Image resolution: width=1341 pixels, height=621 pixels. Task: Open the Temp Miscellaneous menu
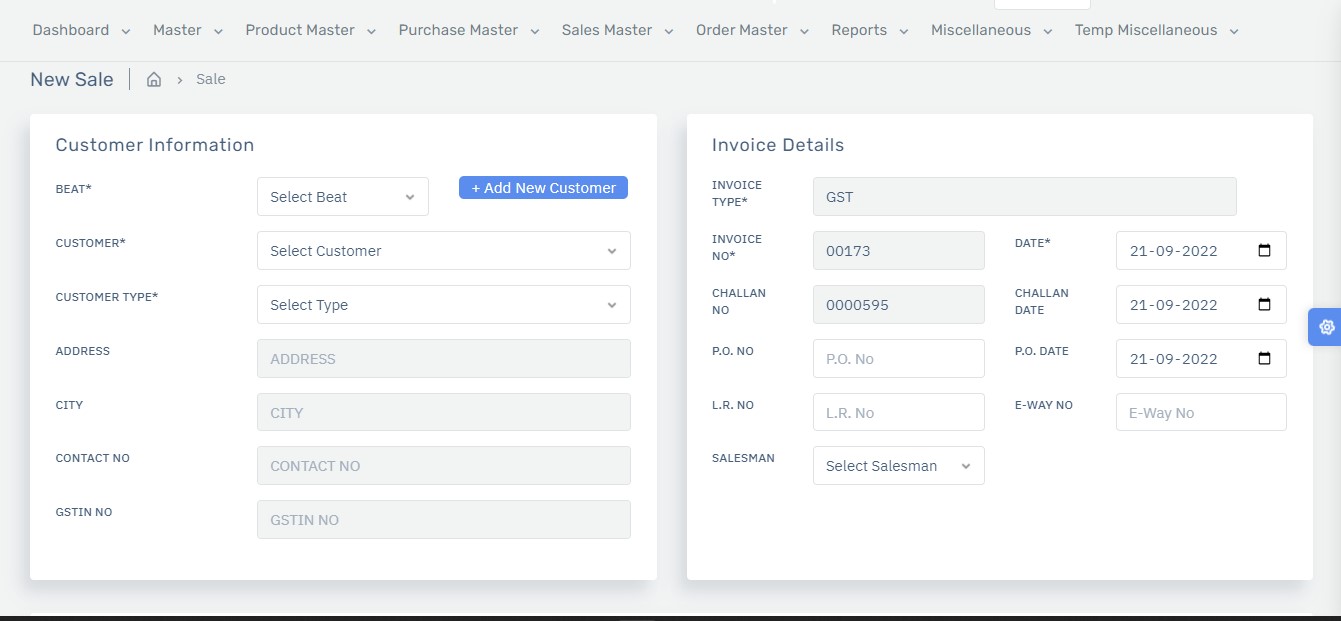click(1156, 30)
